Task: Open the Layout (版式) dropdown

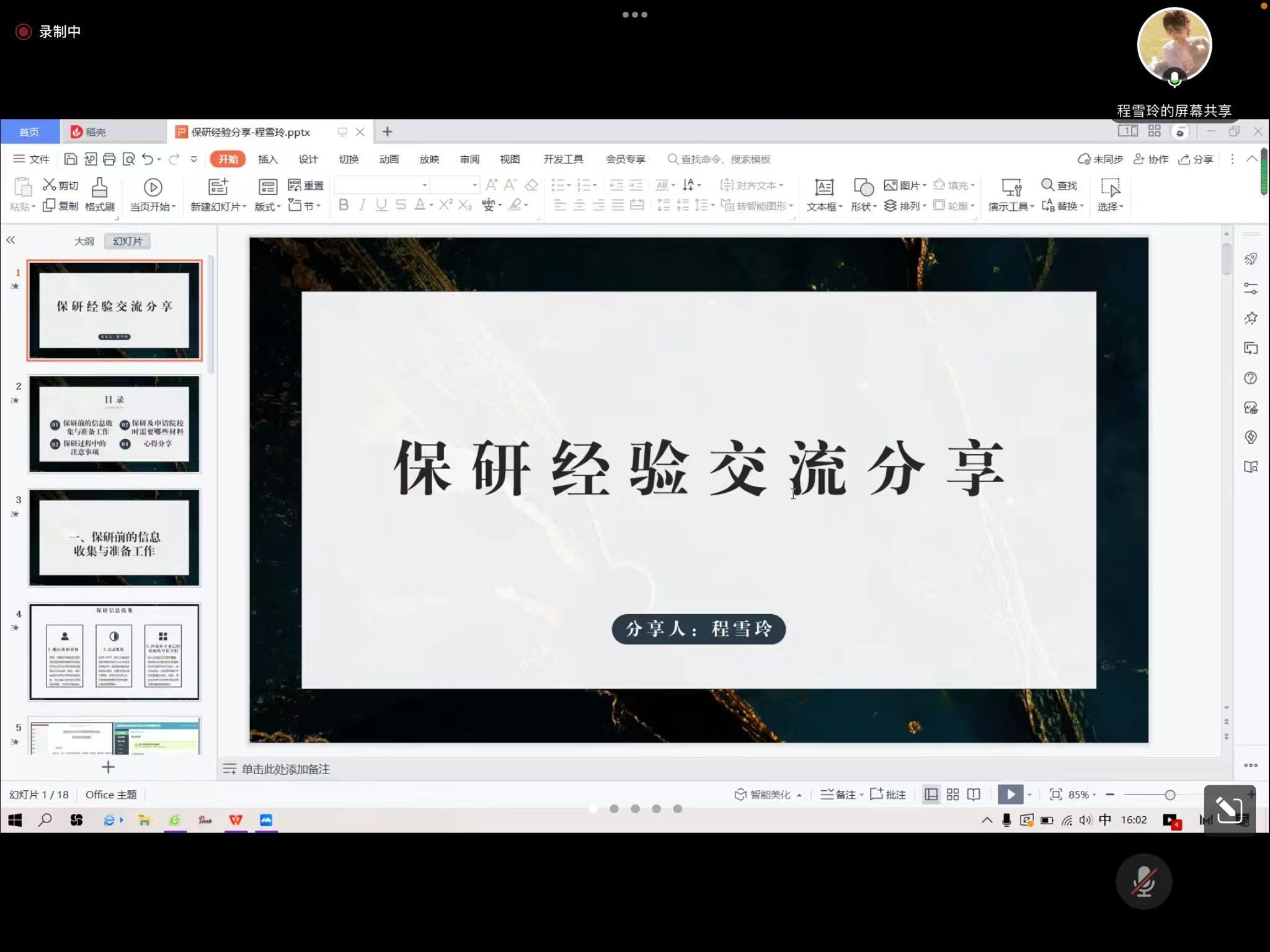Action: [x=267, y=206]
